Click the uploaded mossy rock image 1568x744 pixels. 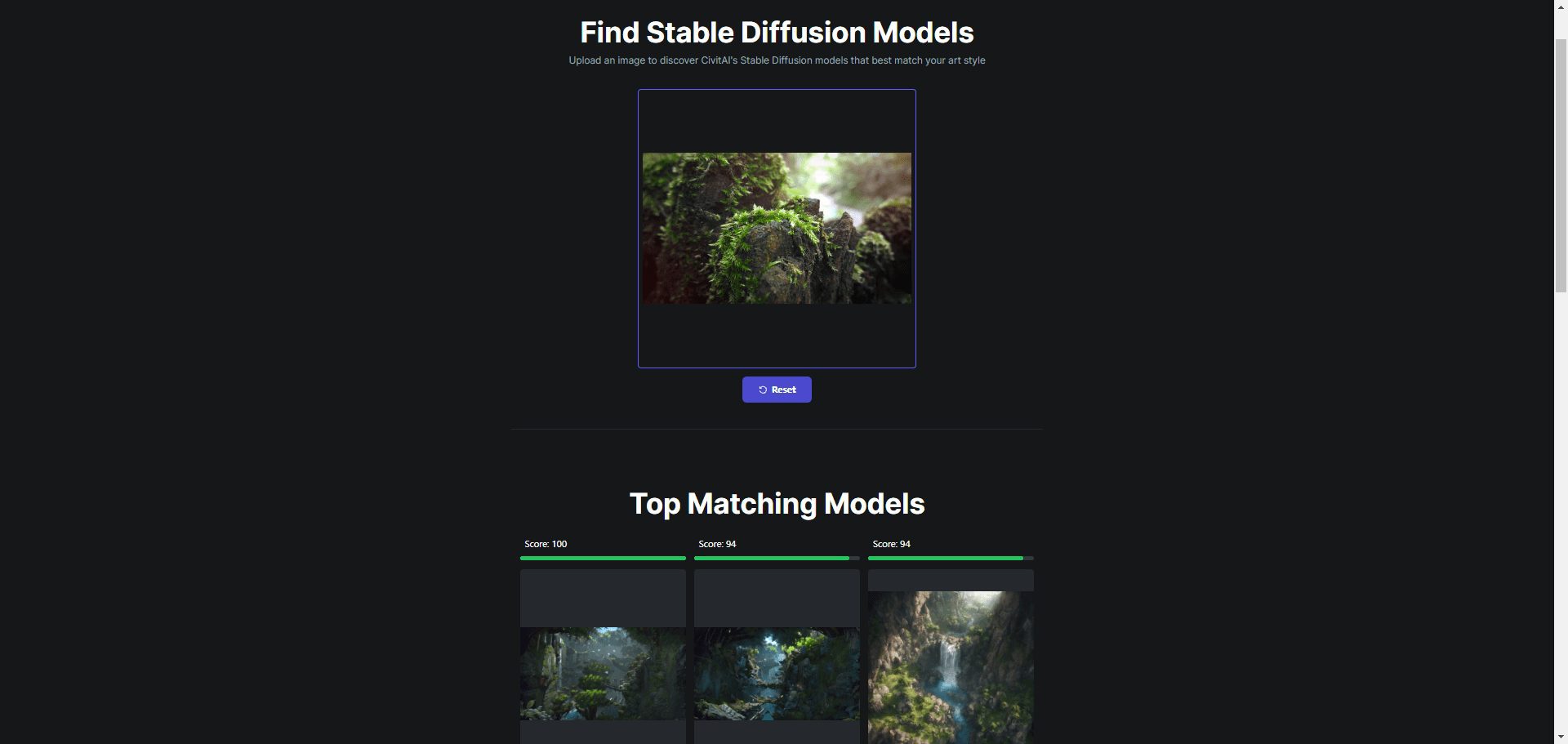777,228
